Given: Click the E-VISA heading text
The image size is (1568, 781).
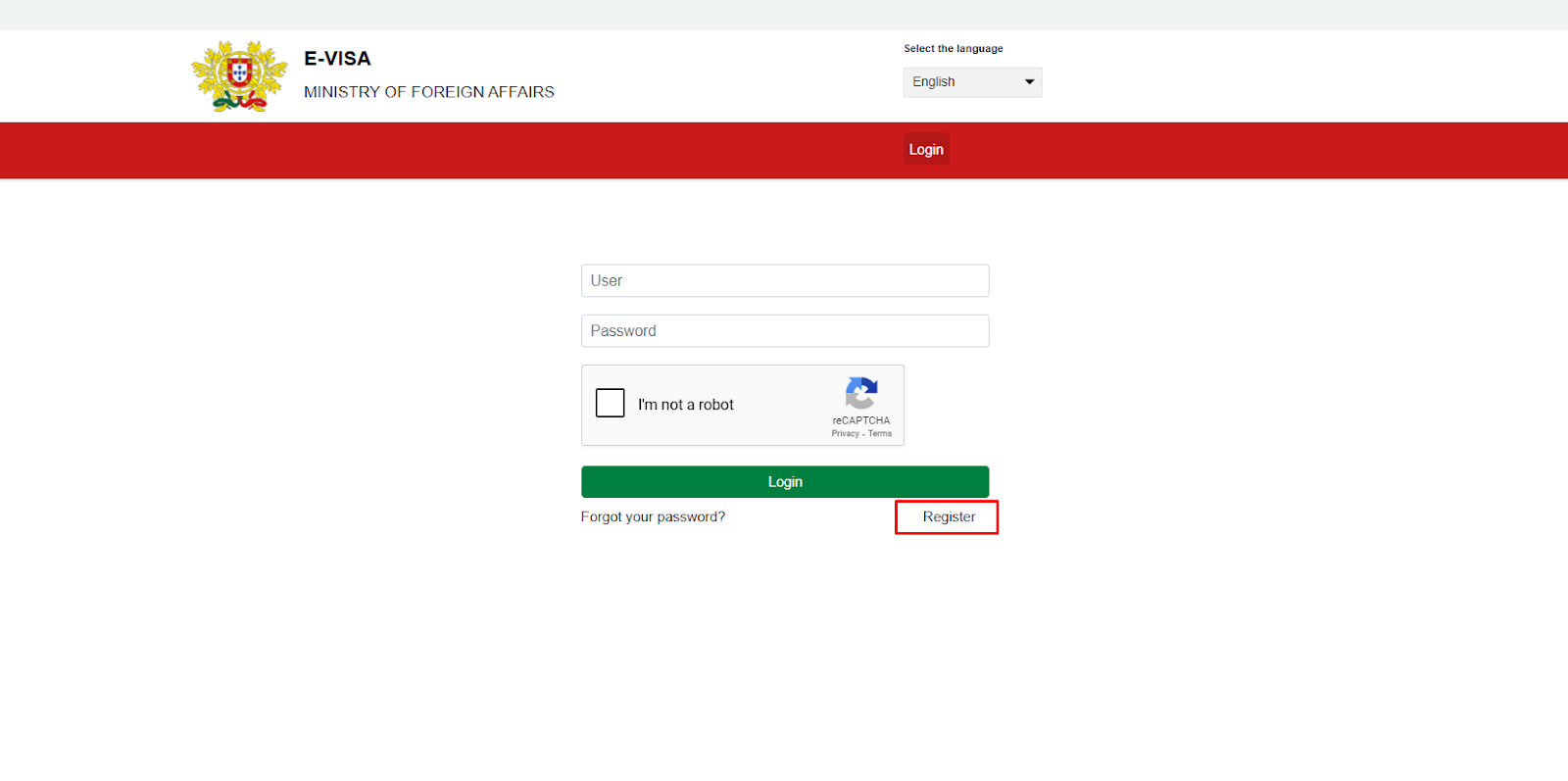Looking at the screenshot, I should (337, 59).
